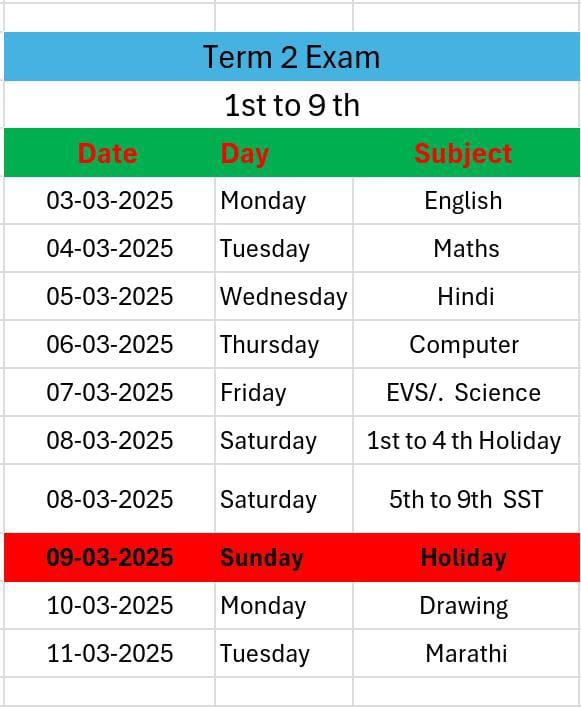Click the Drawing subject cell

click(x=466, y=605)
